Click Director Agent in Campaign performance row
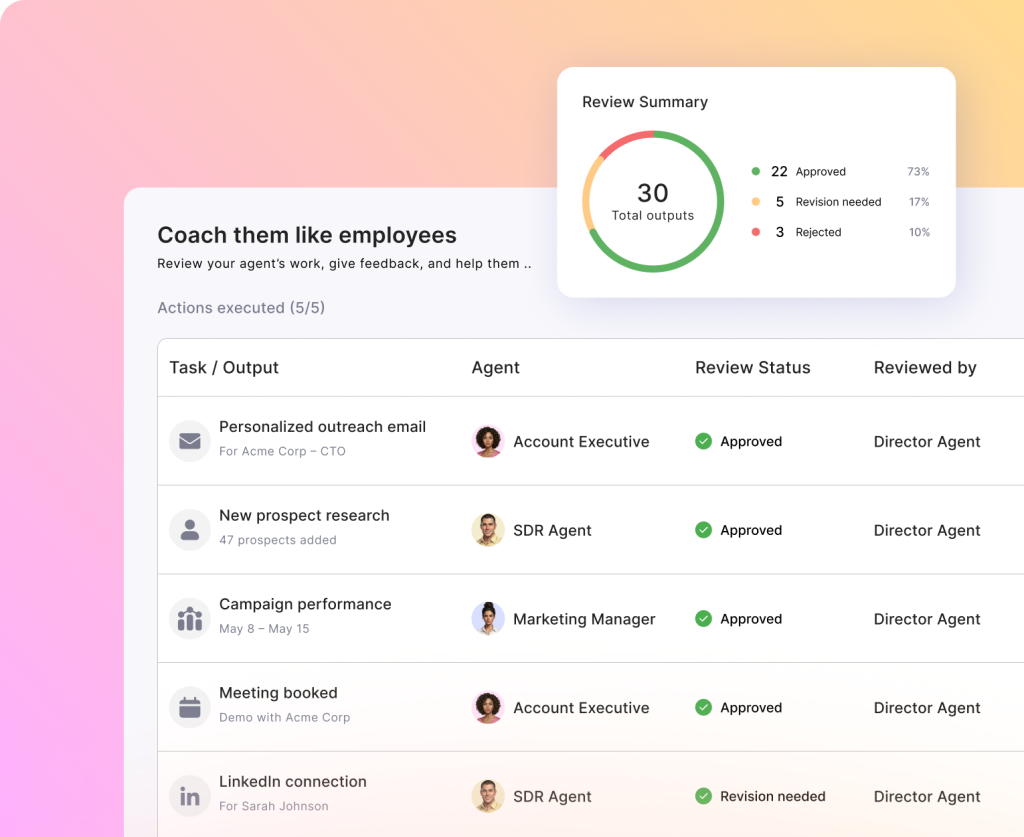Viewport: 1024px width, 837px height. [x=927, y=619]
